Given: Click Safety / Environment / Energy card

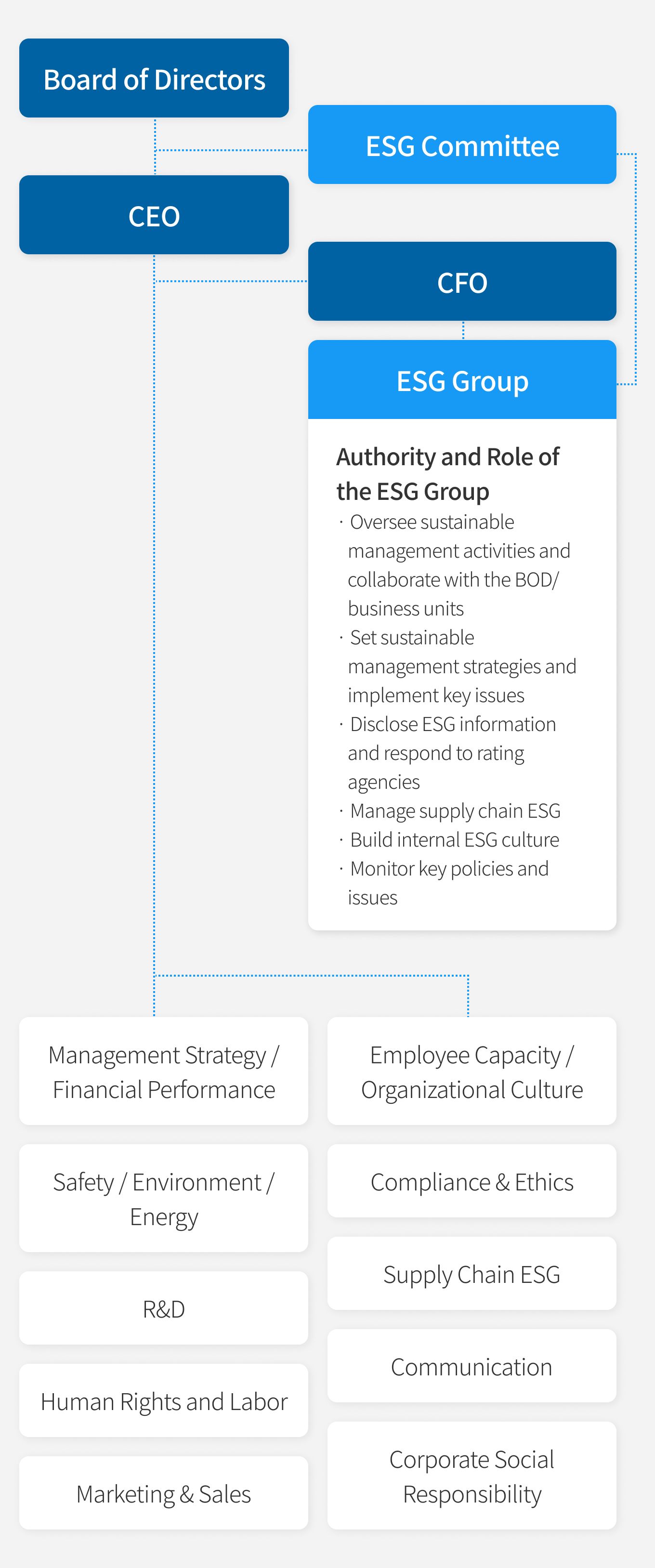Looking at the screenshot, I should (164, 1199).
